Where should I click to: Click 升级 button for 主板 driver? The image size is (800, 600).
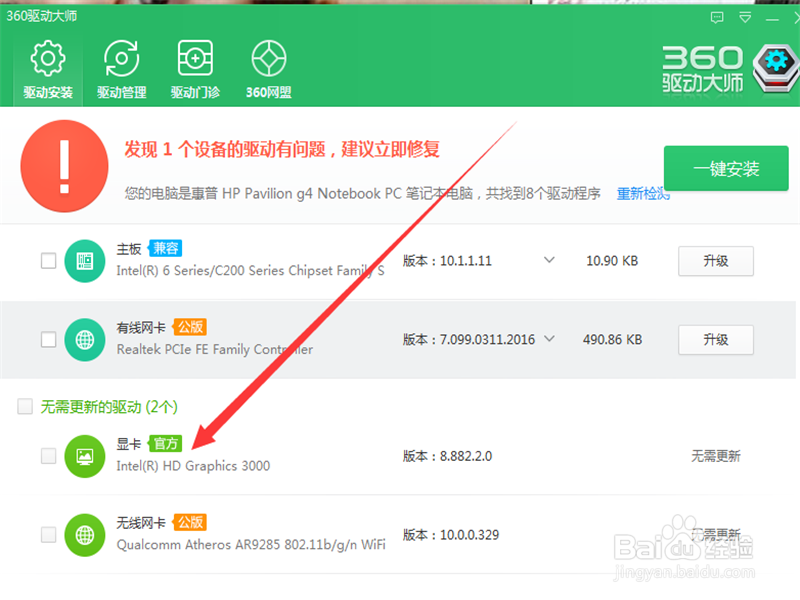coord(715,261)
